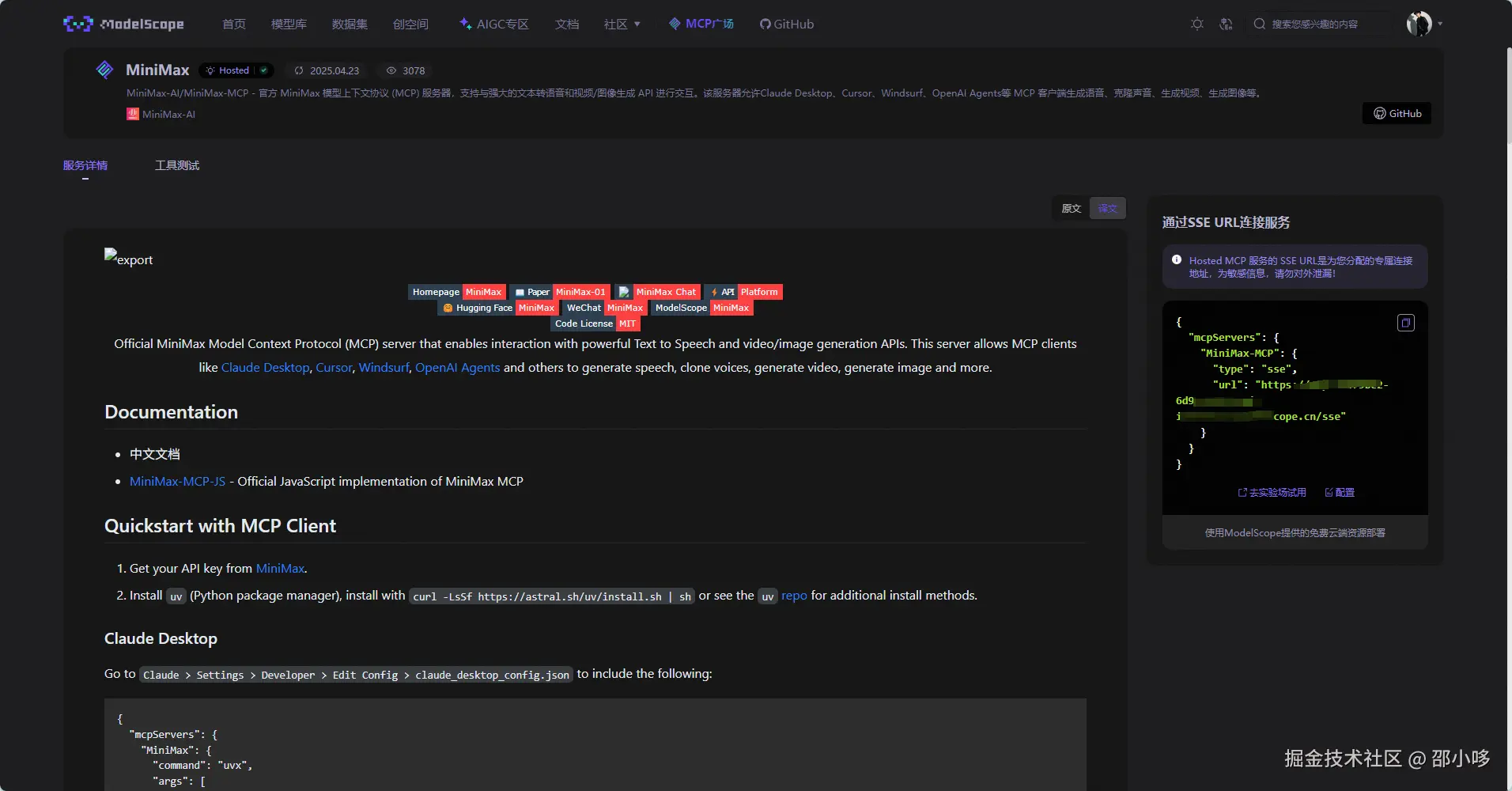Click the MiniMax service title text
The height and width of the screenshot is (791, 1512).
(x=157, y=70)
